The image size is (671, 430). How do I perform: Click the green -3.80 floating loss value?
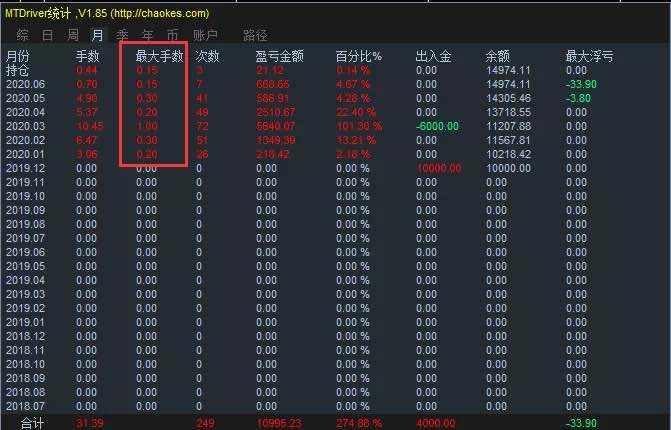point(578,98)
